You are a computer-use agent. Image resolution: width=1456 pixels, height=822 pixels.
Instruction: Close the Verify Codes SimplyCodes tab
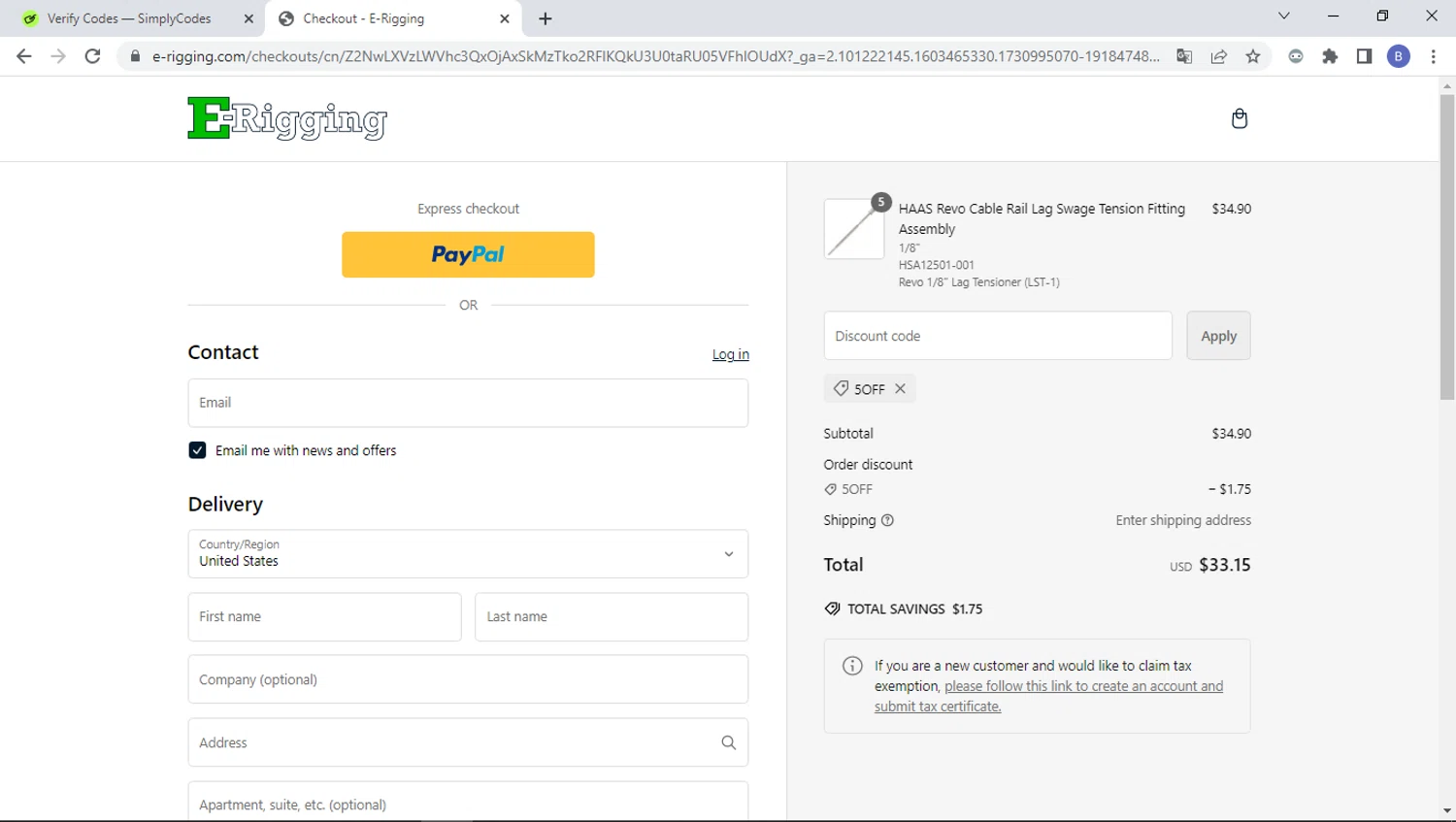click(x=248, y=18)
